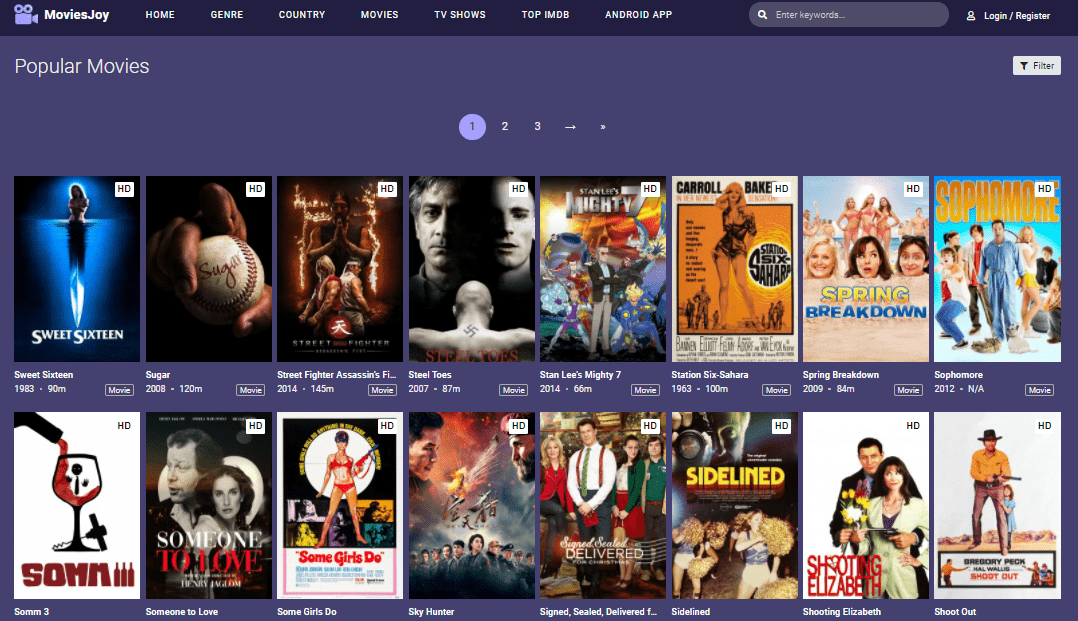Click HD badge on Sweet Sixteen poster
The height and width of the screenshot is (621, 1078).
click(124, 188)
